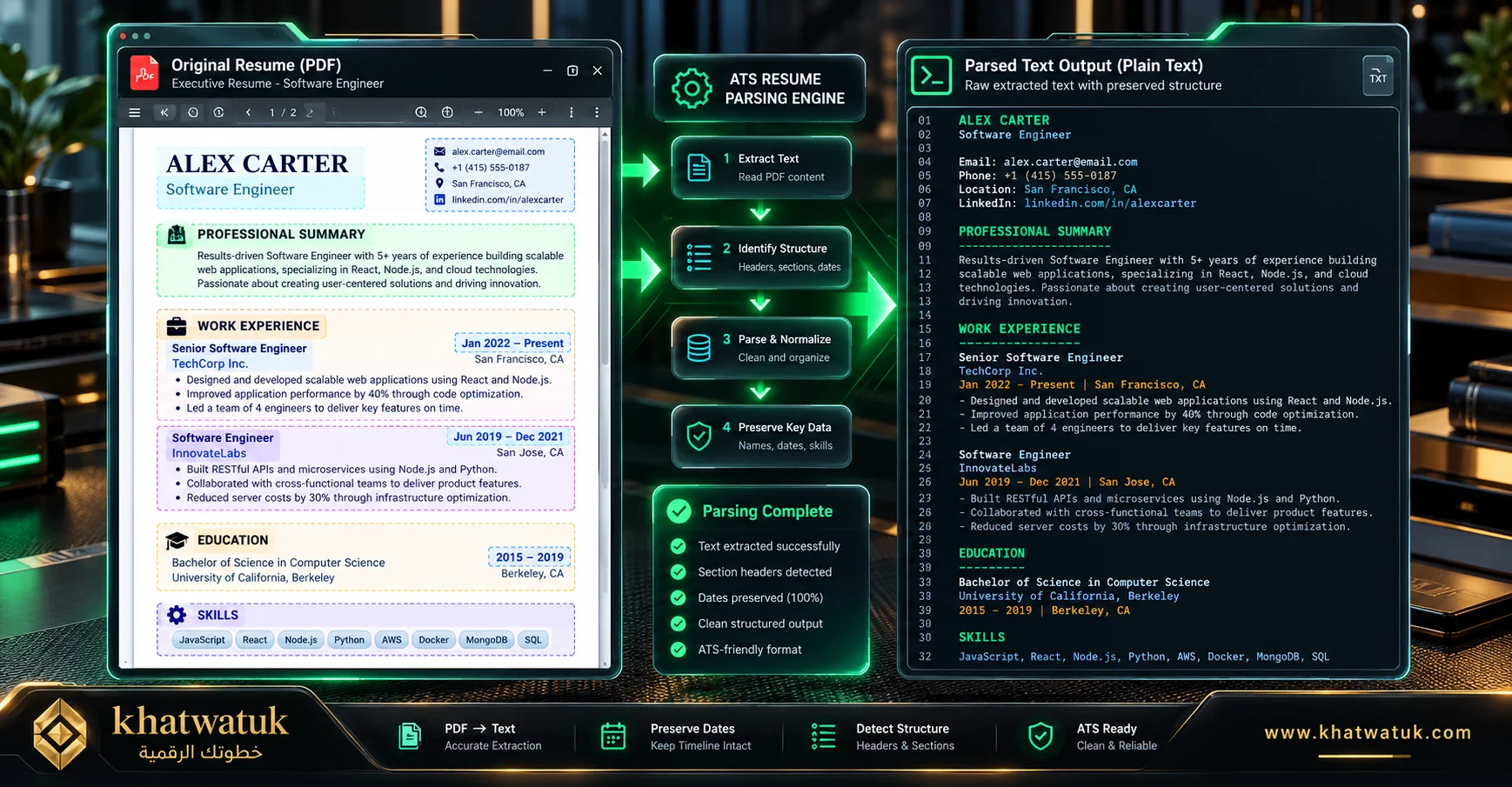Click the phone icon beside +1 (415) 555-0187

(x=439, y=167)
